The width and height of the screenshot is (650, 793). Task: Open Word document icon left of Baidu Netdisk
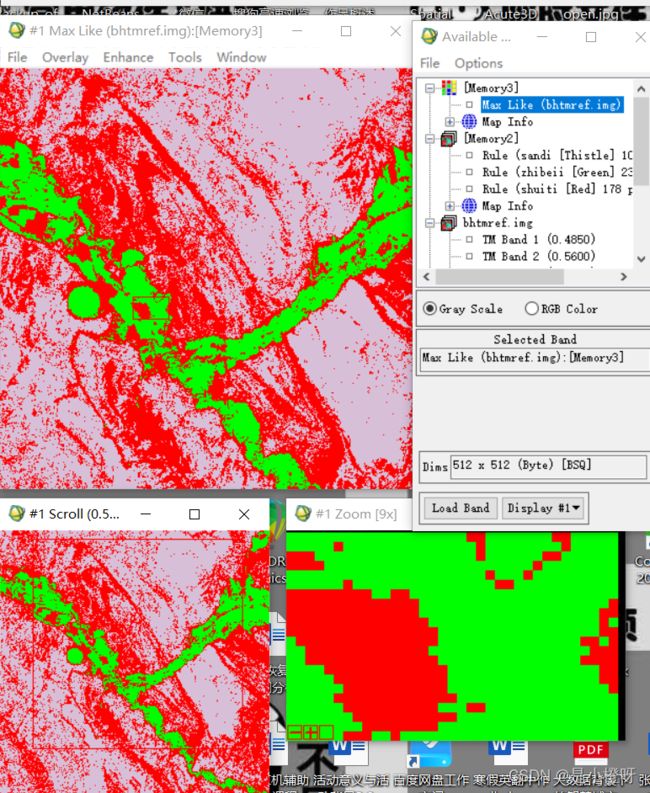pyautogui.click(x=348, y=752)
